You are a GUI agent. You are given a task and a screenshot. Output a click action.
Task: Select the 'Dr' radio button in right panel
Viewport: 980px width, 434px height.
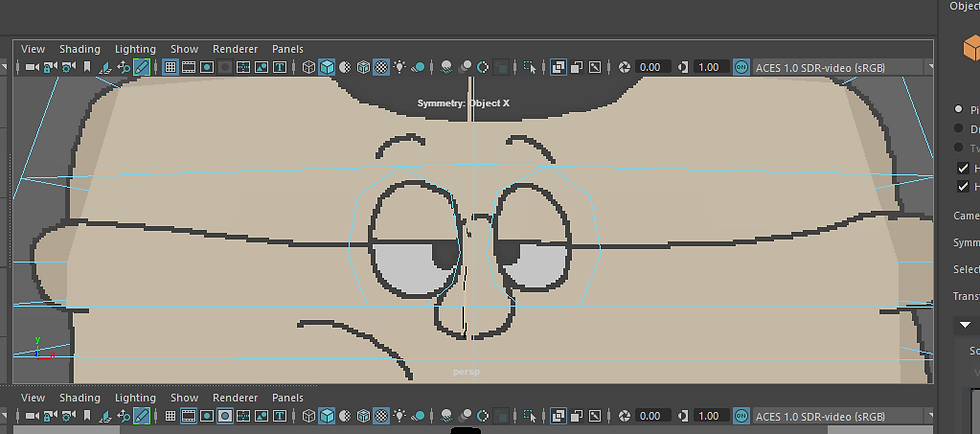[958, 128]
